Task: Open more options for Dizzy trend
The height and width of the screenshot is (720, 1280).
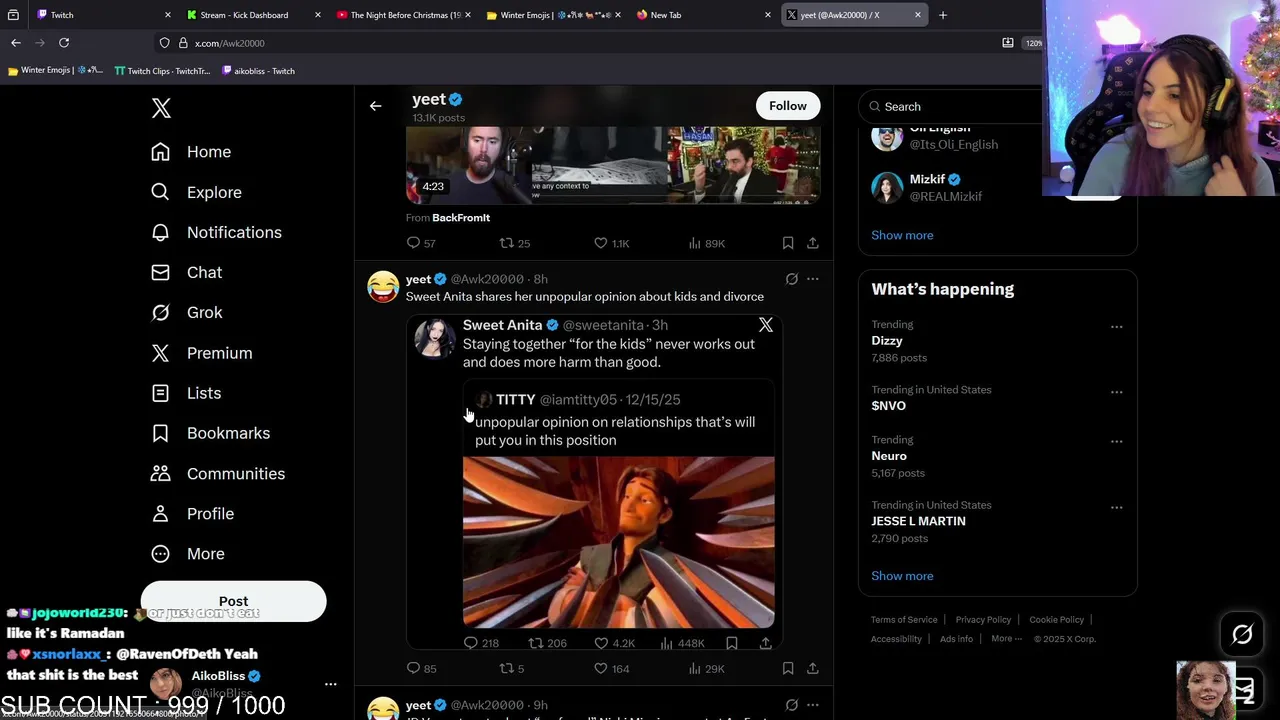Action: click(1116, 327)
